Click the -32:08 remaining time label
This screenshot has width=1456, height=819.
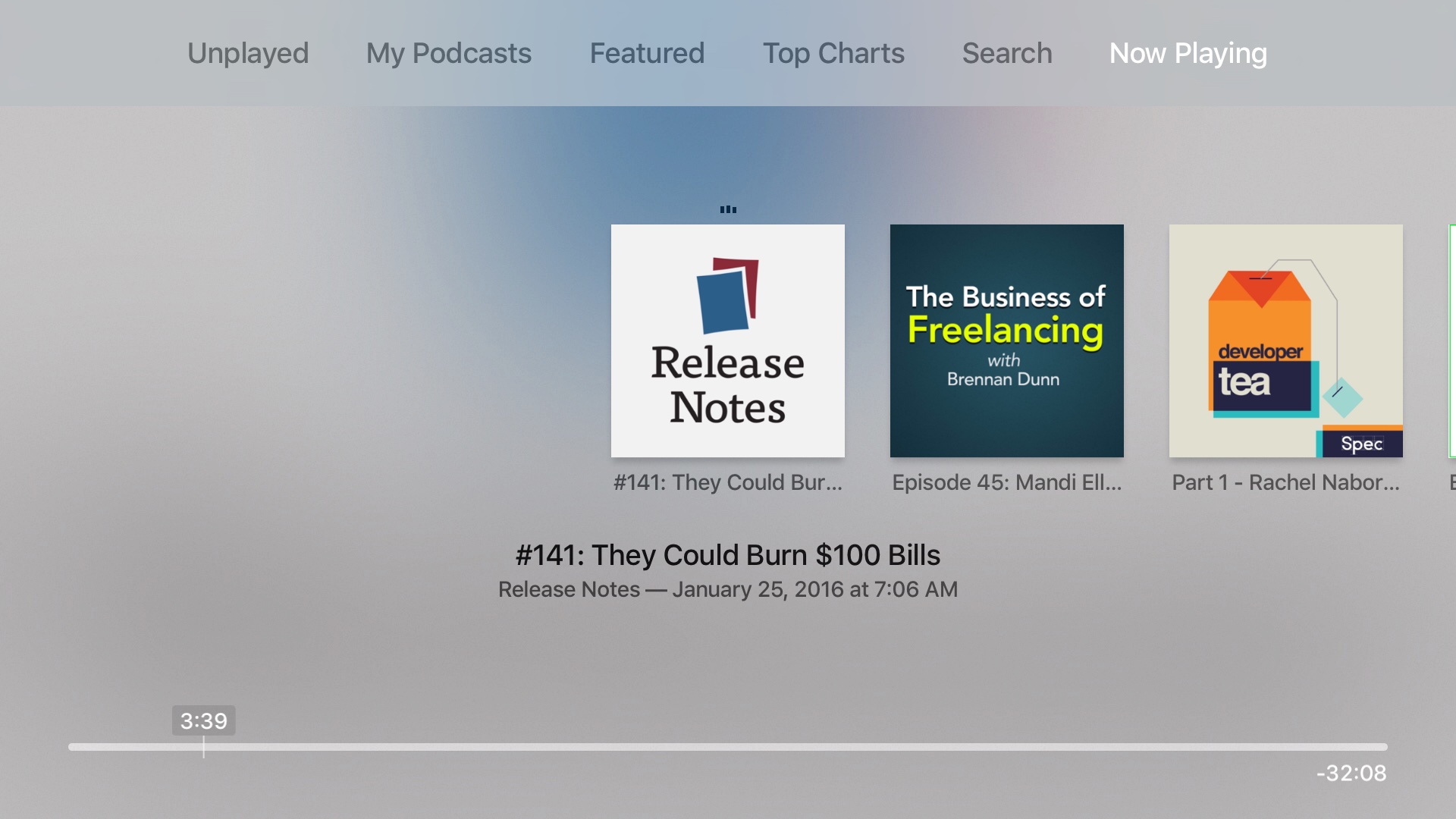coord(1351,773)
